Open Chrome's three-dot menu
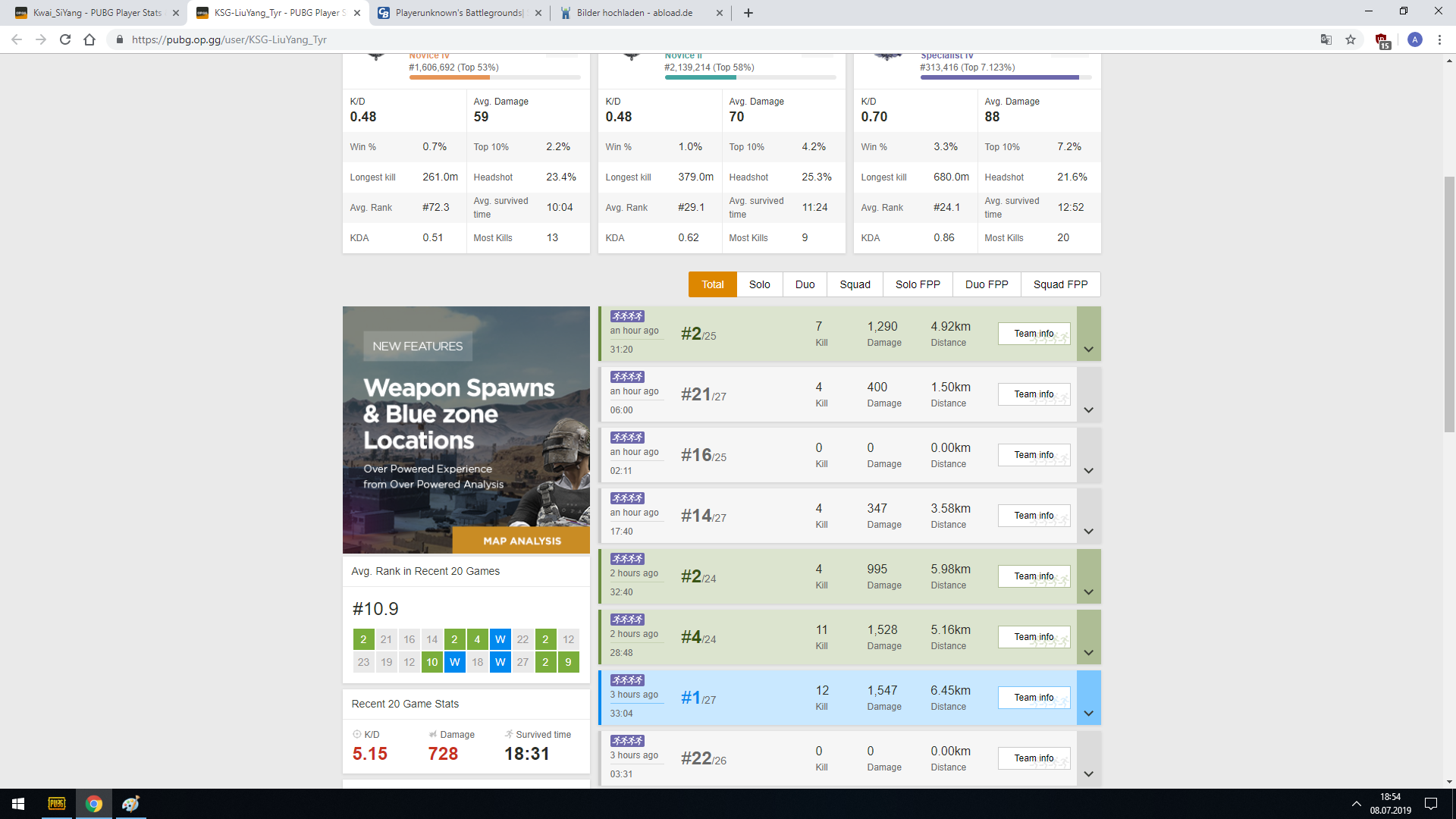Screen dimensions: 1456x819 pyautogui.click(x=1439, y=39)
